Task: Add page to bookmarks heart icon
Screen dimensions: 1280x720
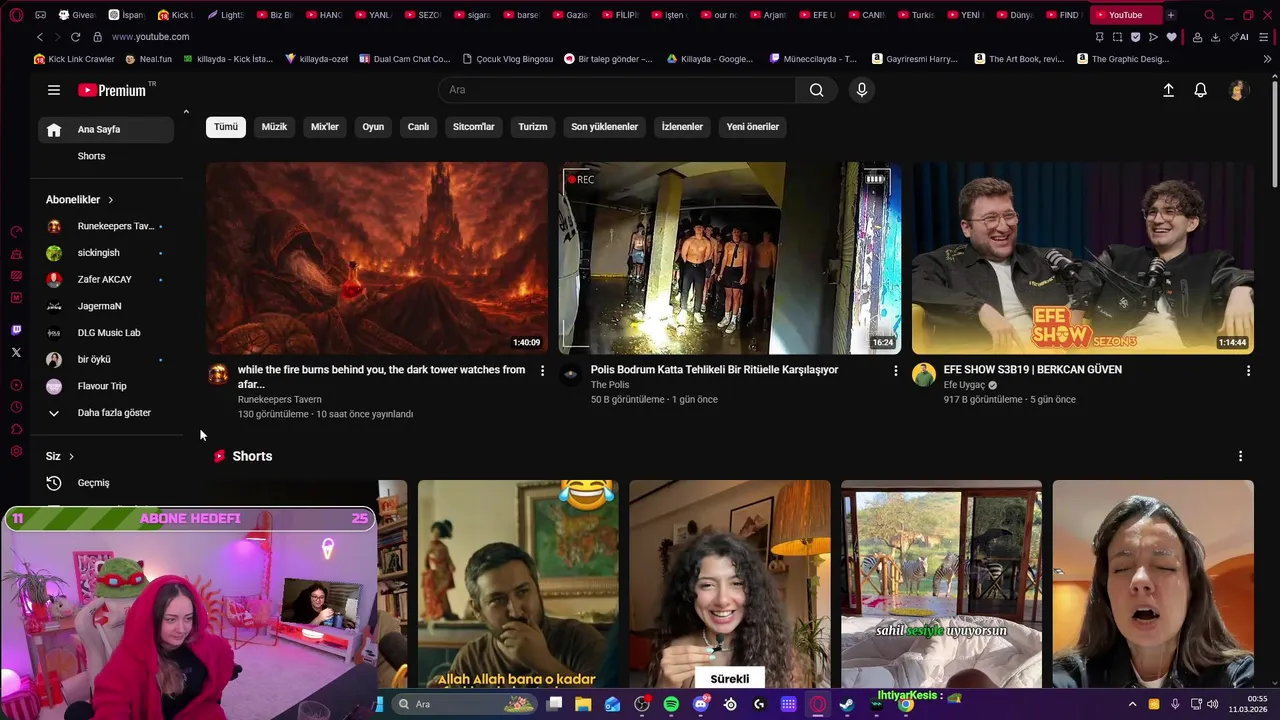Action: [x=1171, y=37]
